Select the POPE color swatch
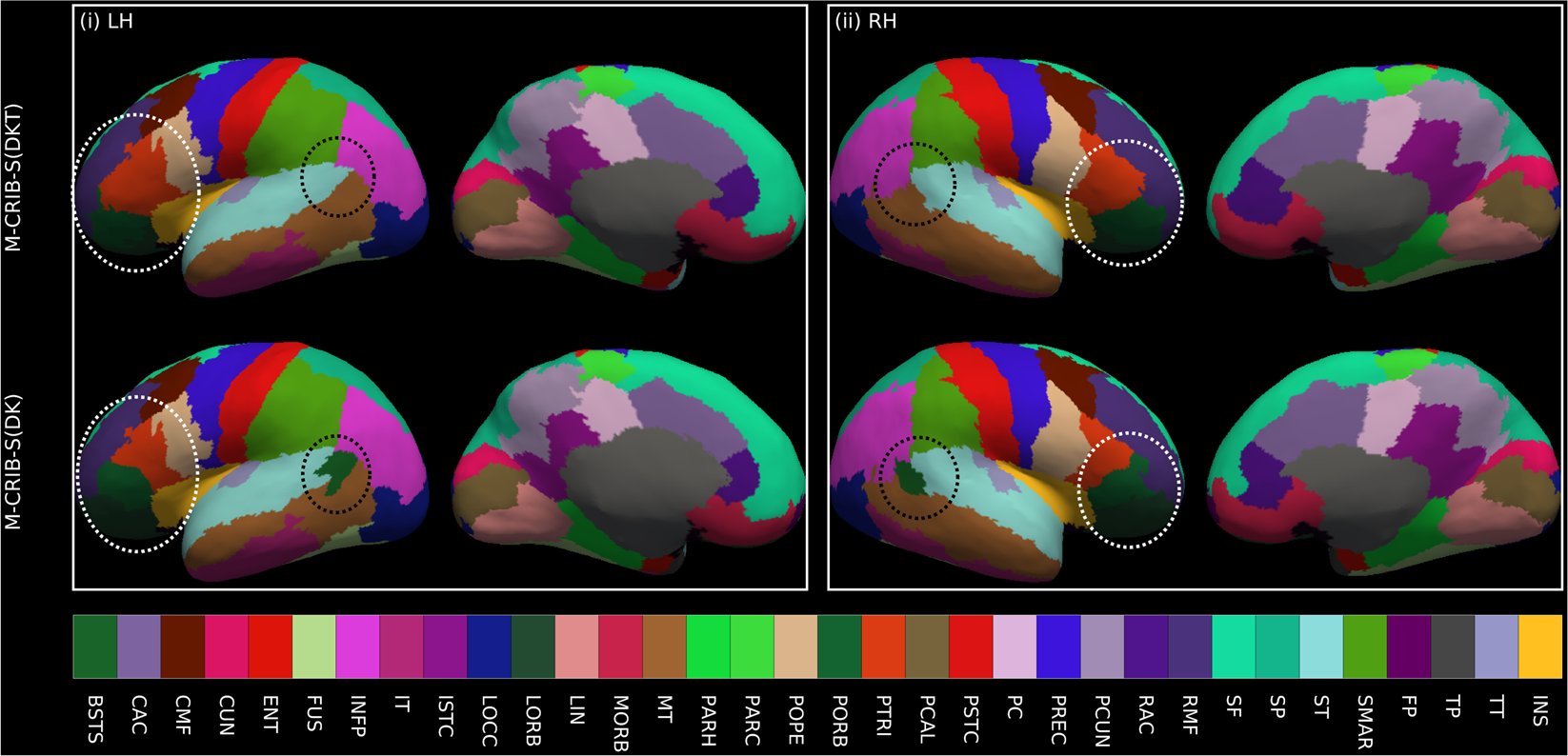 (x=796, y=647)
